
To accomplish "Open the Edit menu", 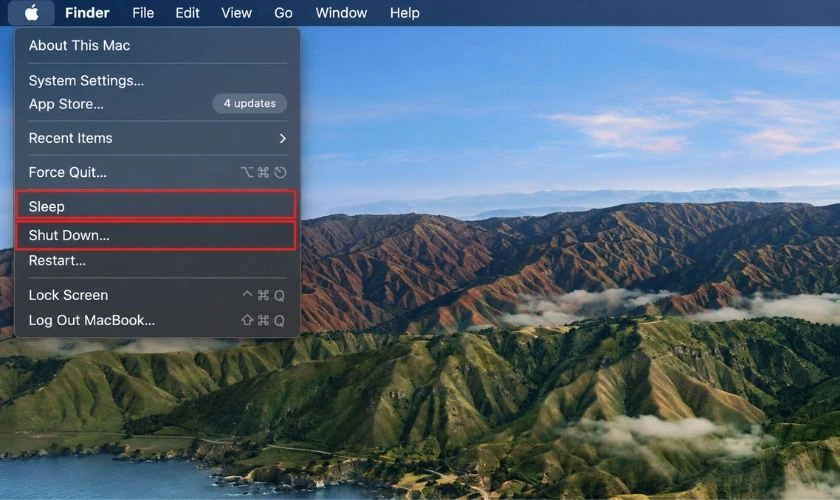I will [188, 13].
